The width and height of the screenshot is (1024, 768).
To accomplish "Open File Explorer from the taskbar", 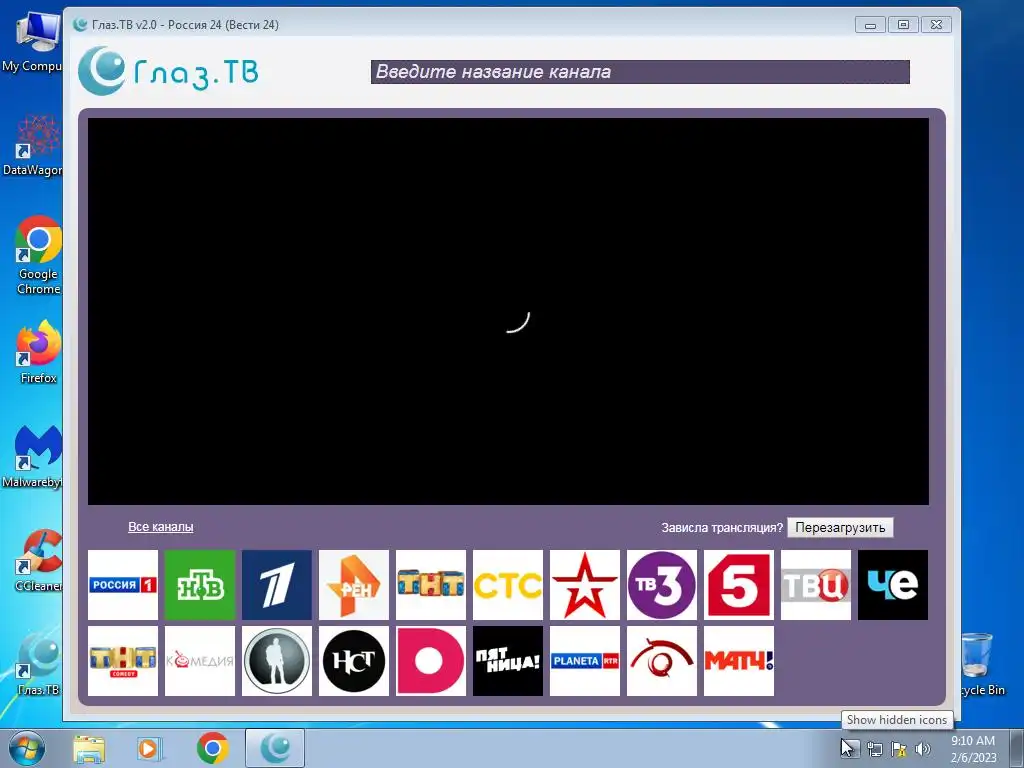I will [x=89, y=749].
